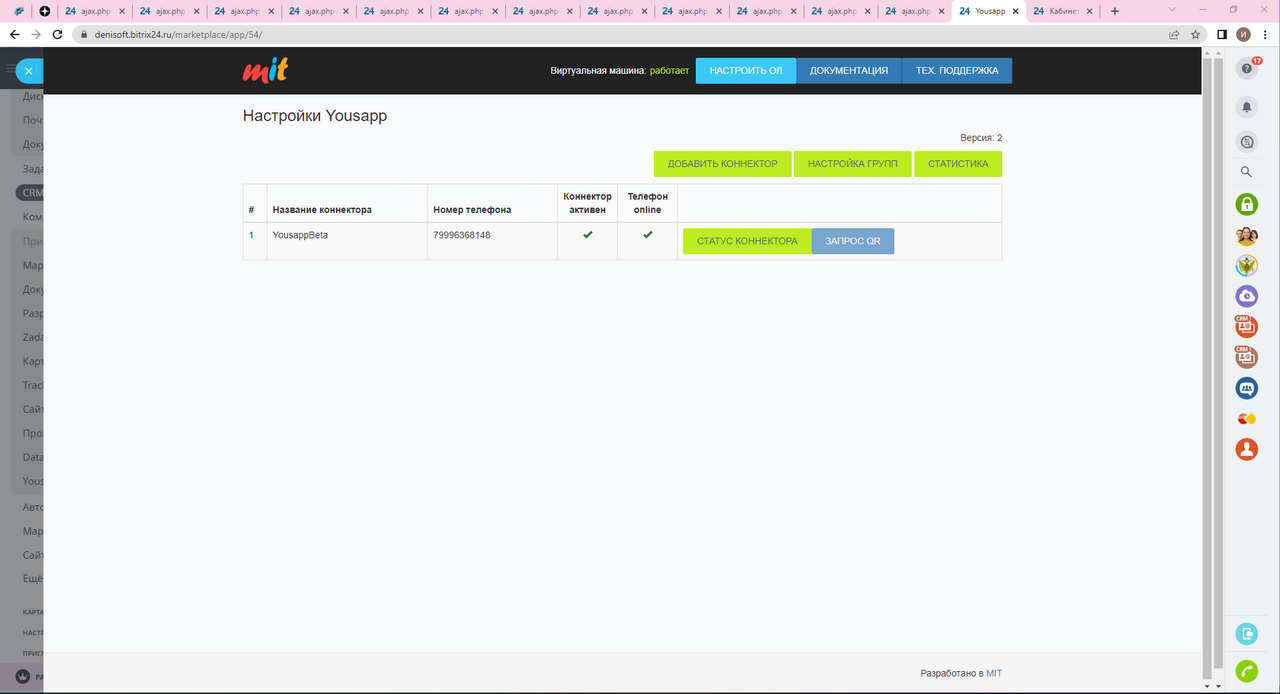
Task: Click the MIT logo
Action: pos(265,70)
